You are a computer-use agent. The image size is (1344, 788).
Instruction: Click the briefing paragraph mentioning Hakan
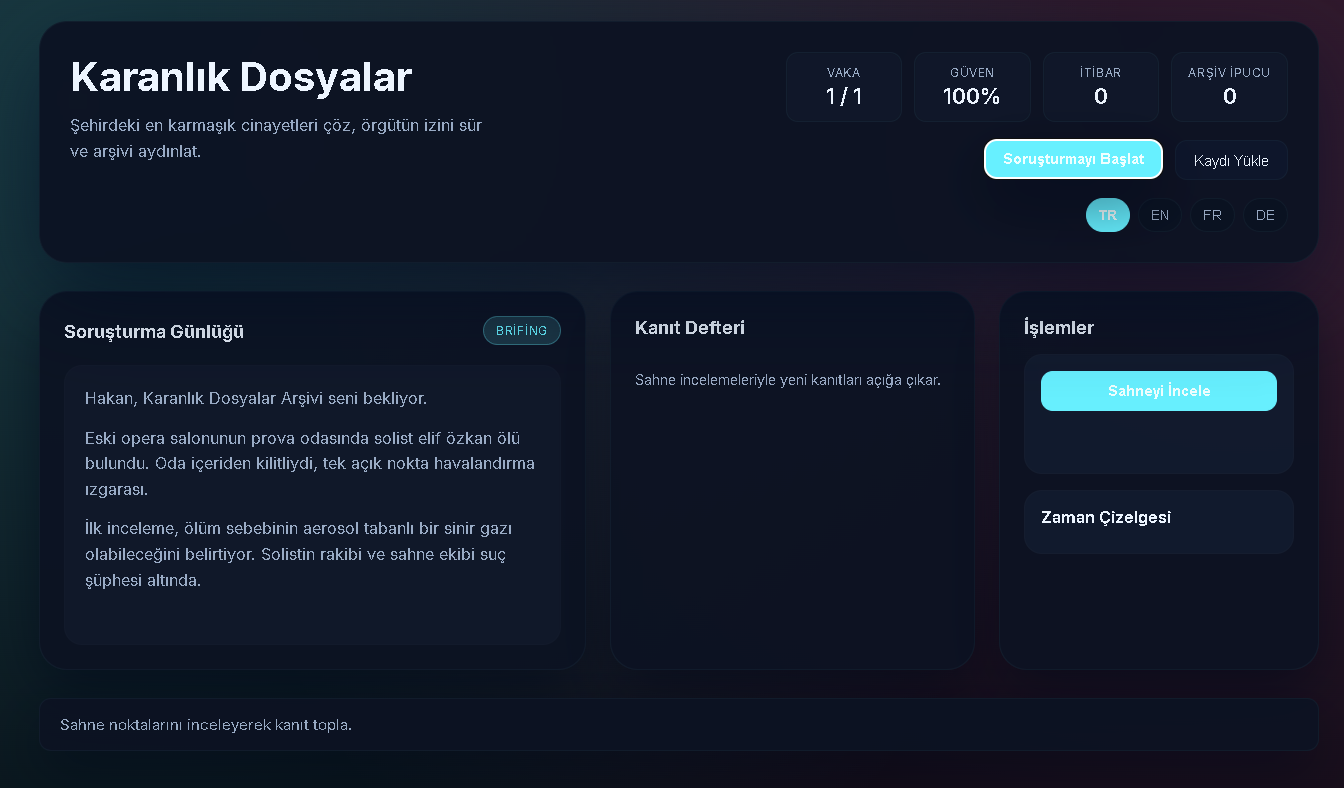[x=256, y=399]
